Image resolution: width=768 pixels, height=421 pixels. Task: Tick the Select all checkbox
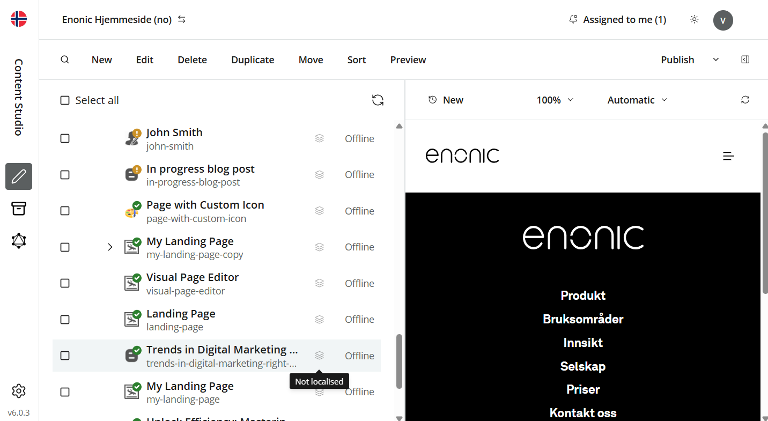pyautogui.click(x=65, y=100)
